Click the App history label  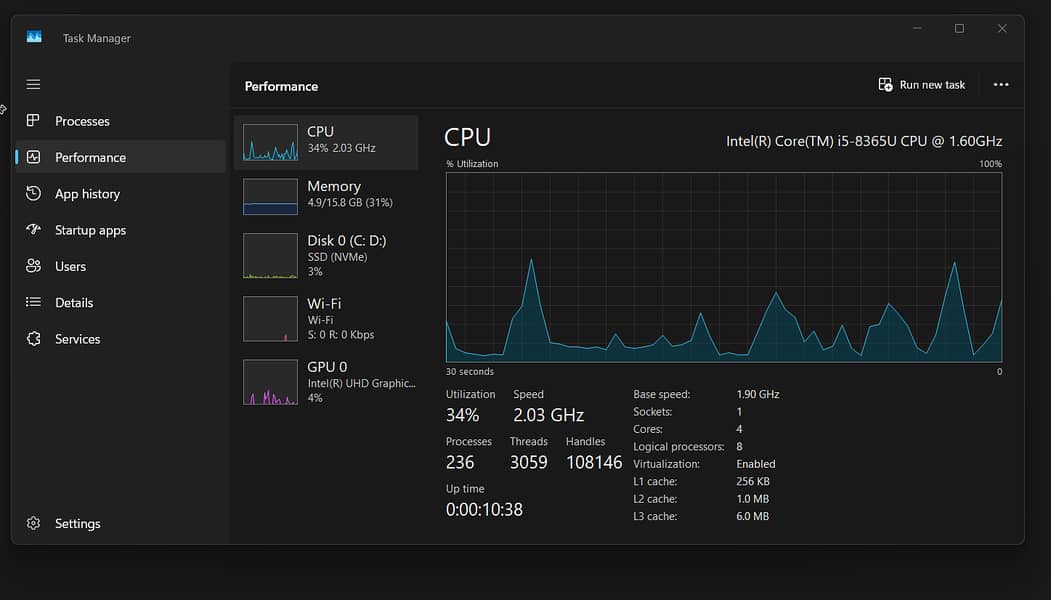pyautogui.click(x=87, y=194)
